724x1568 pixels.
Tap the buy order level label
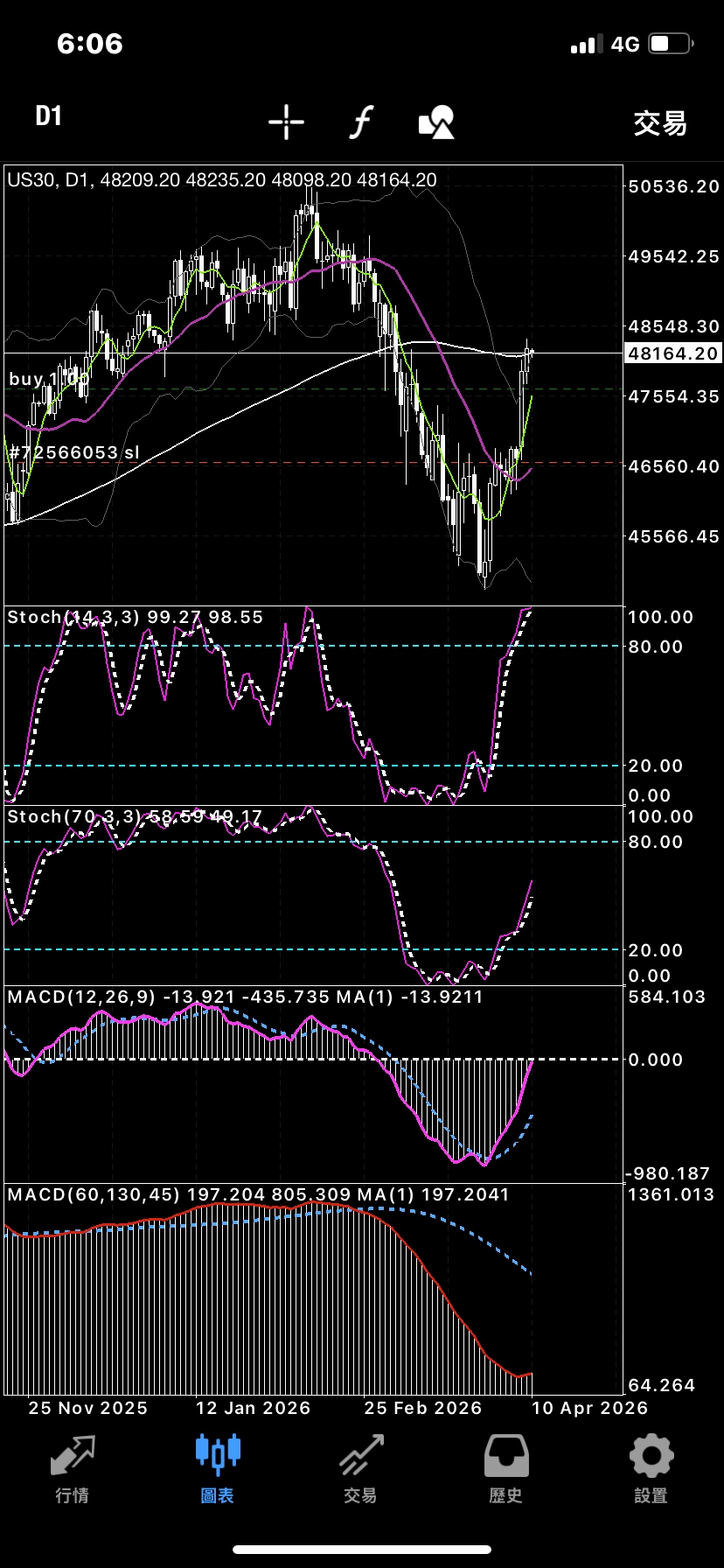click(x=44, y=379)
